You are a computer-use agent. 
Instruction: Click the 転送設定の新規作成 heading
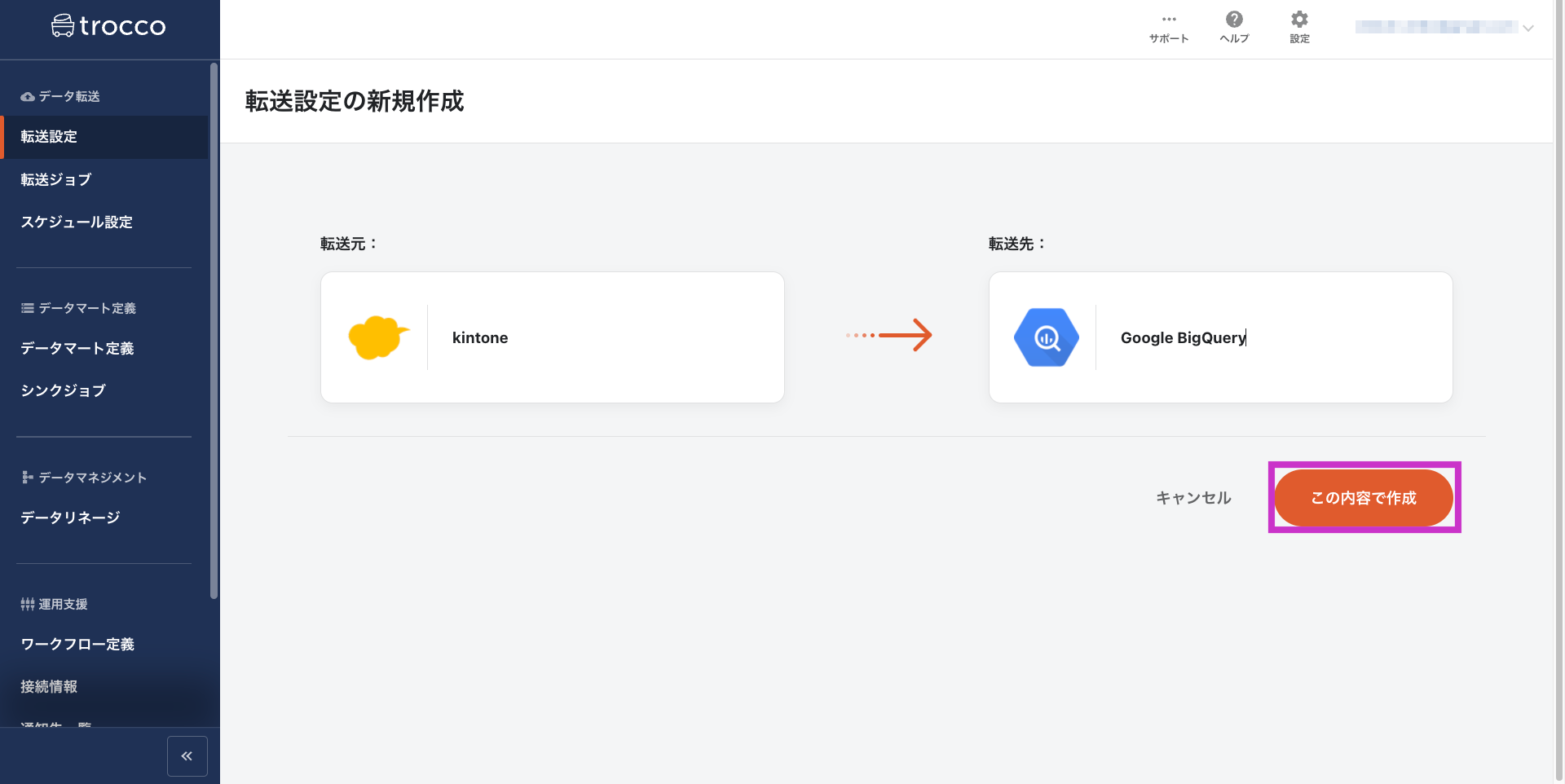(x=355, y=101)
